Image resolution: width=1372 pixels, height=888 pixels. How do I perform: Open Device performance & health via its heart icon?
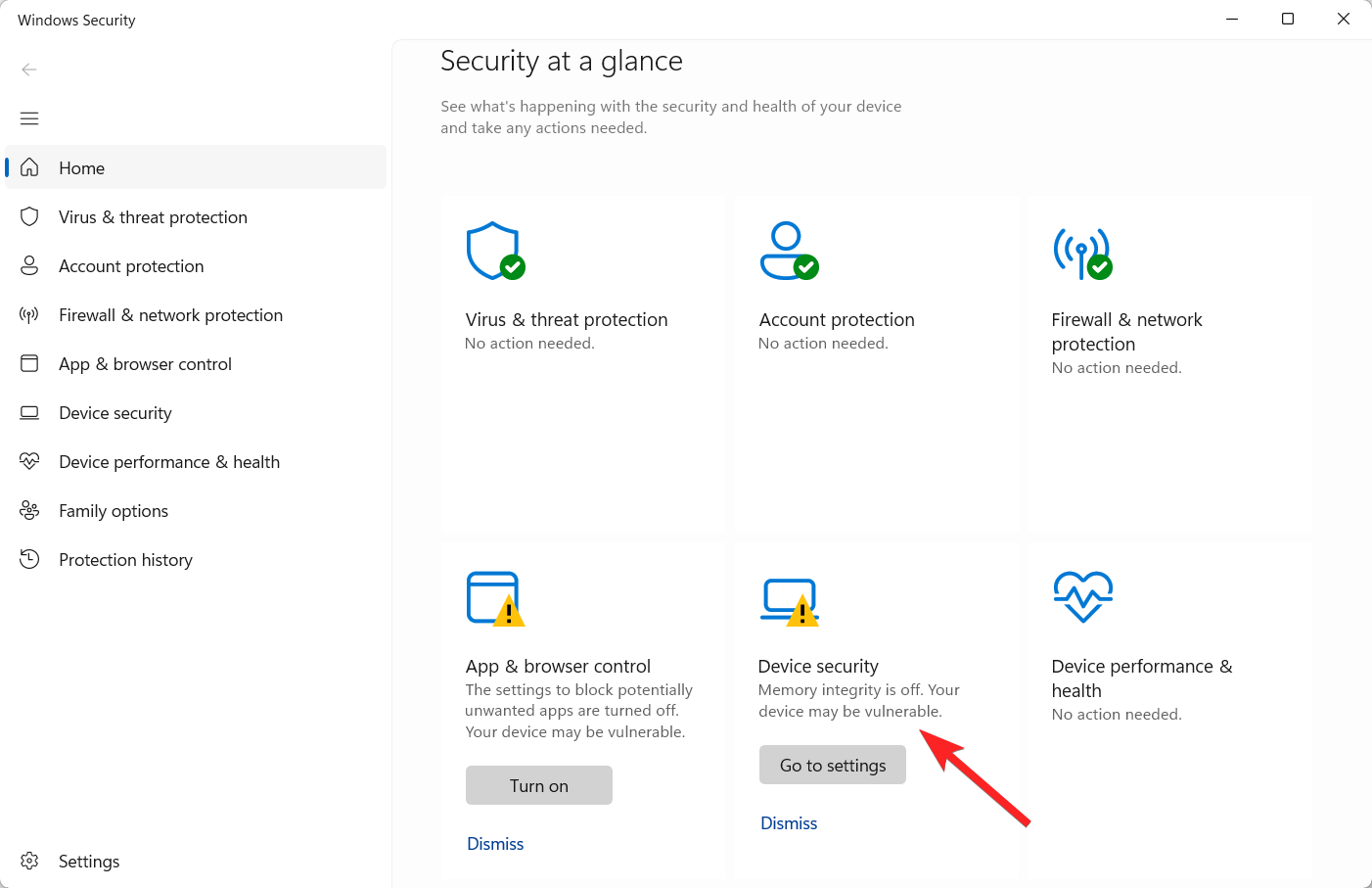click(x=29, y=461)
